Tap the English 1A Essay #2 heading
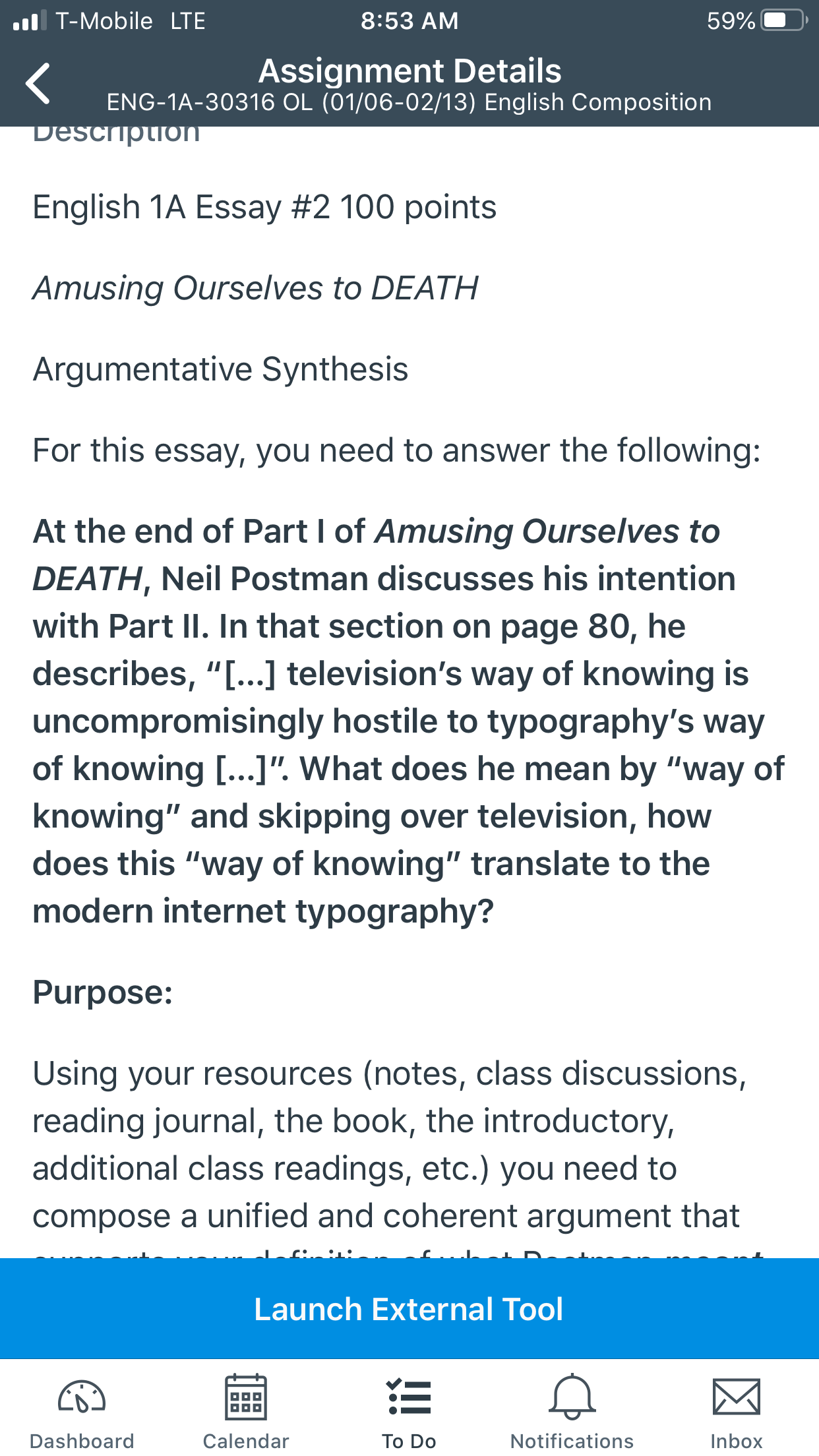Viewport: 819px width, 1456px height. click(264, 207)
